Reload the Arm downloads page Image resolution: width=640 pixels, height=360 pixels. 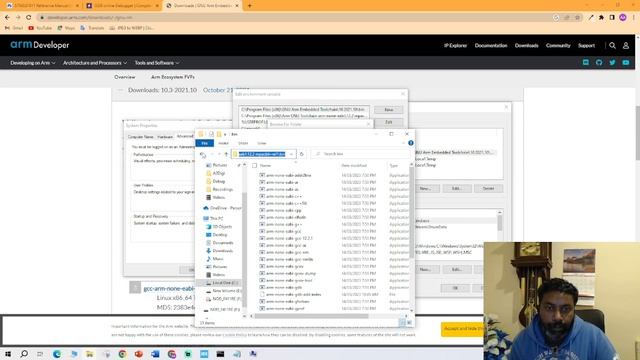click(x=29, y=18)
